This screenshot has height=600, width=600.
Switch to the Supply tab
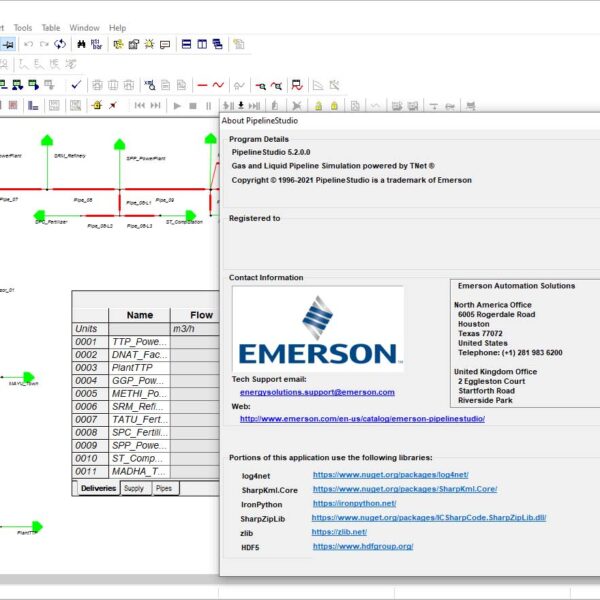point(134,488)
